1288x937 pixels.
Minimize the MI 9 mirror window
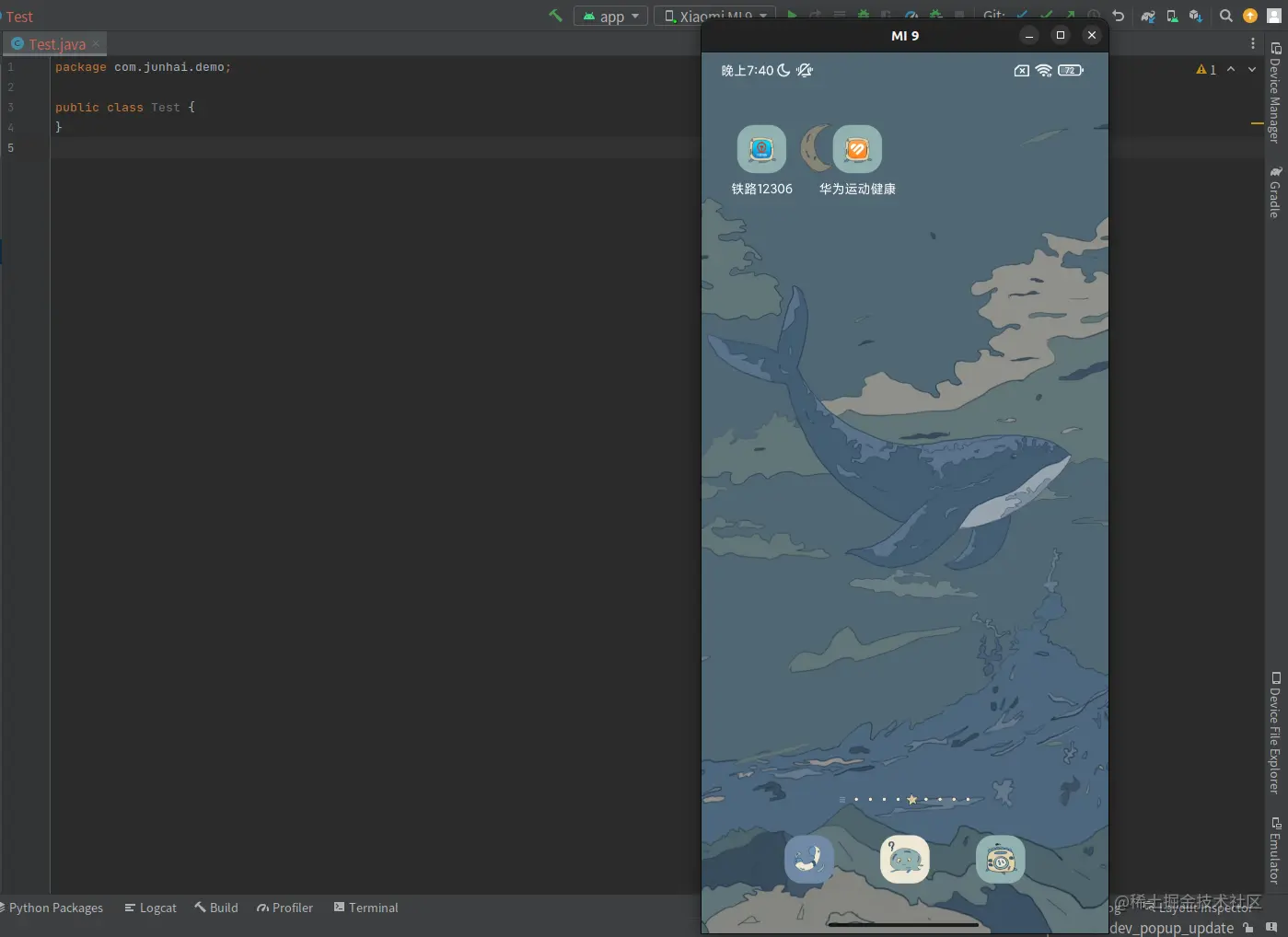1029,35
